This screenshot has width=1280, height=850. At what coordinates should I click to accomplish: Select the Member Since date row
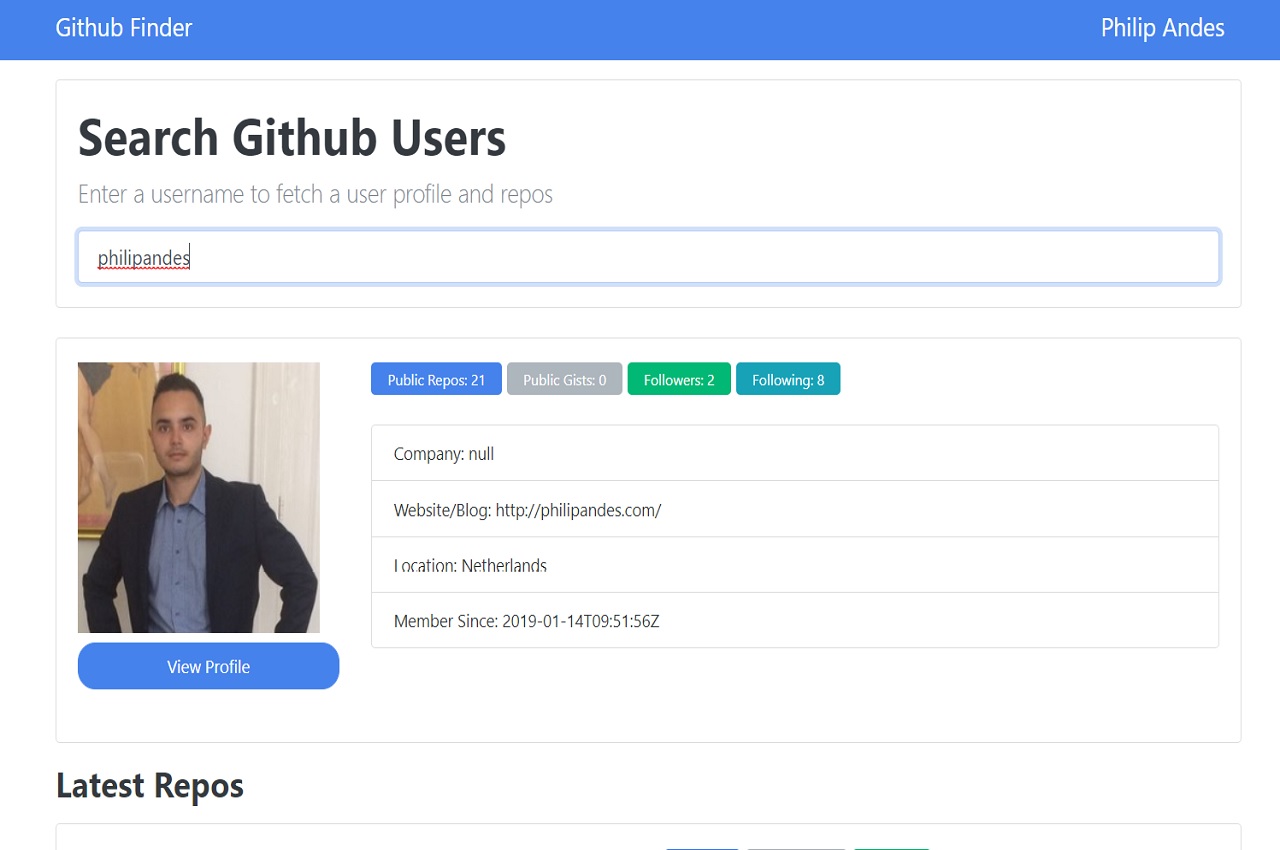(x=795, y=621)
